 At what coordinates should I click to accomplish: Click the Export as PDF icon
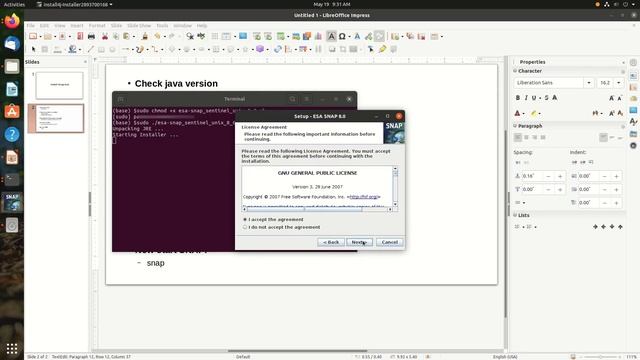tap(80, 36)
